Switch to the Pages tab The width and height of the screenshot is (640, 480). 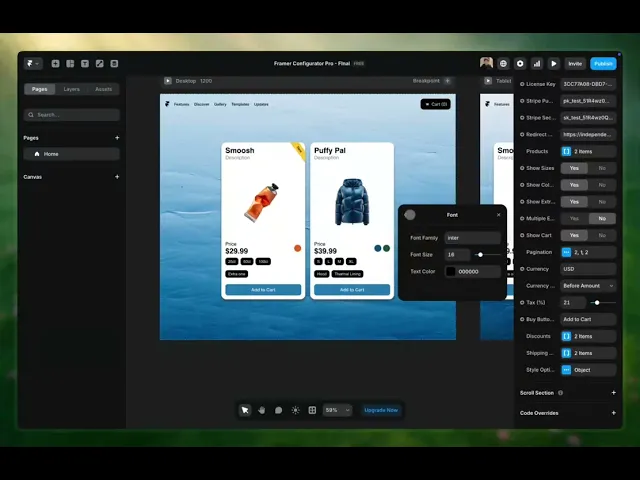[40, 89]
